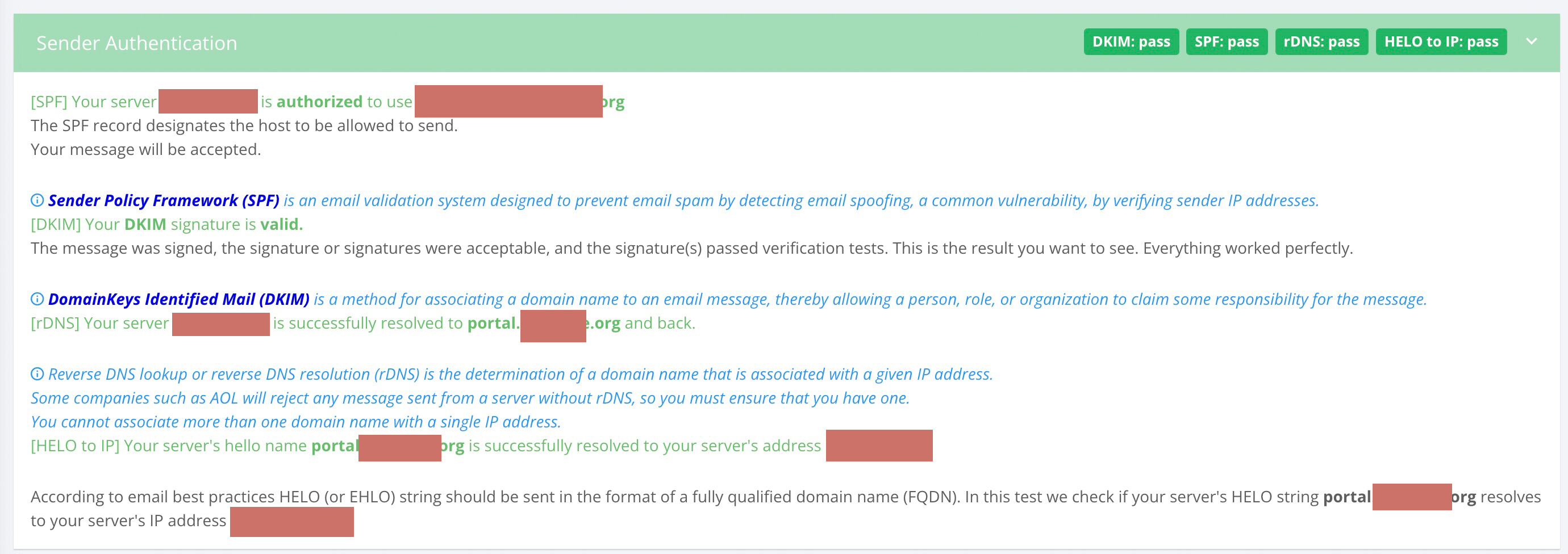Image resolution: width=1568 pixels, height=554 pixels.
Task: Click the [rDNS] Your server result line
Action: [363, 324]
